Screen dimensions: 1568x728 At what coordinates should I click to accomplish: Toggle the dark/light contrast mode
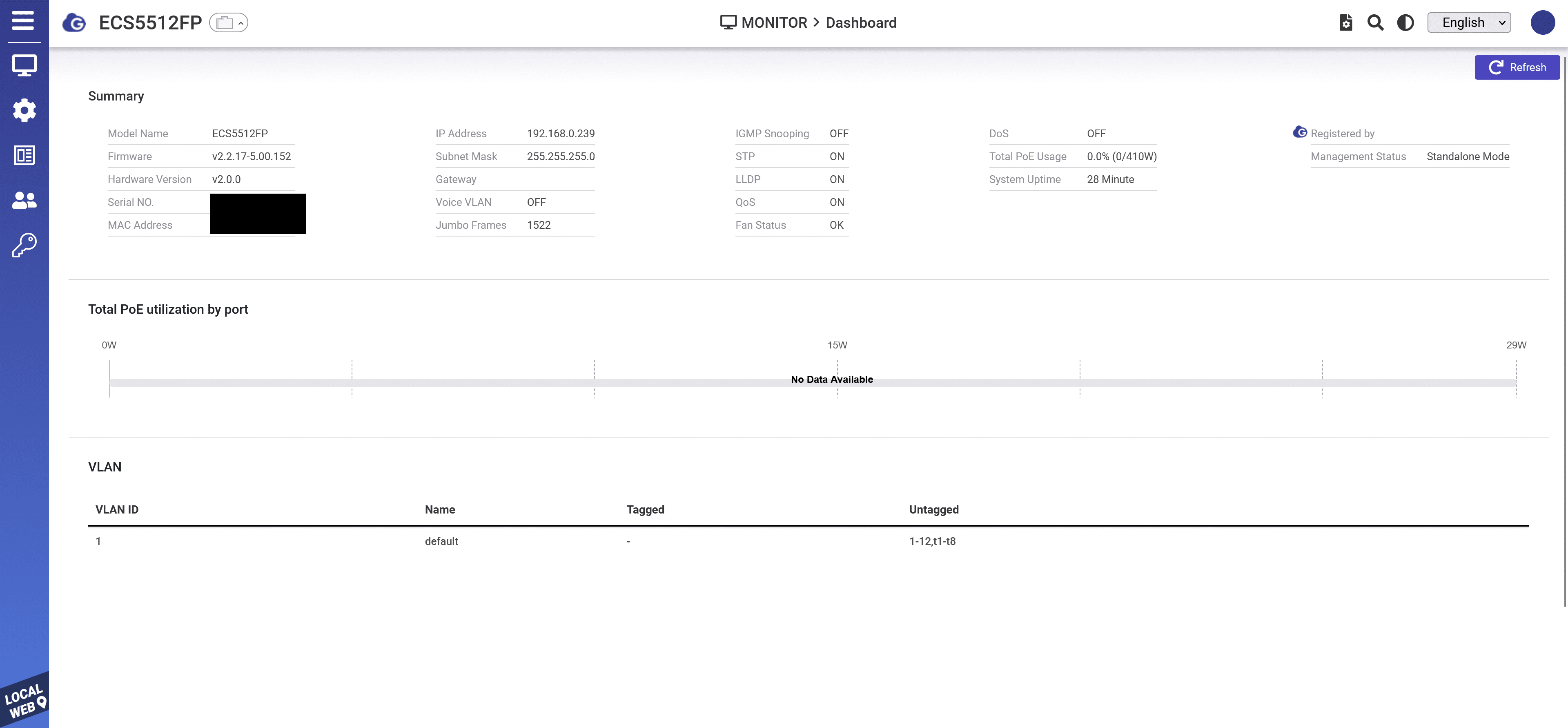(1405, 23)
